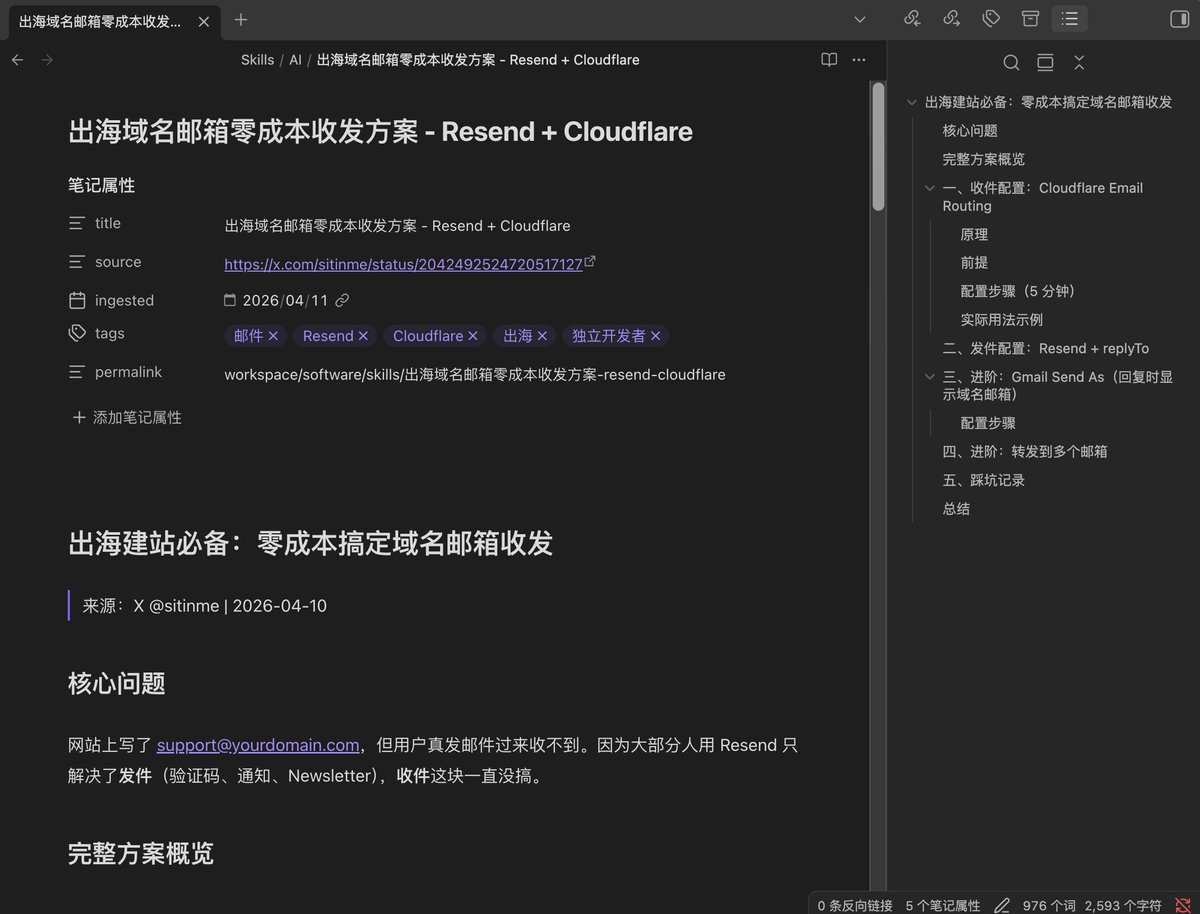Select the outgoing links icon
Viewport: 1200px width, 914px height.
[952, 18]
